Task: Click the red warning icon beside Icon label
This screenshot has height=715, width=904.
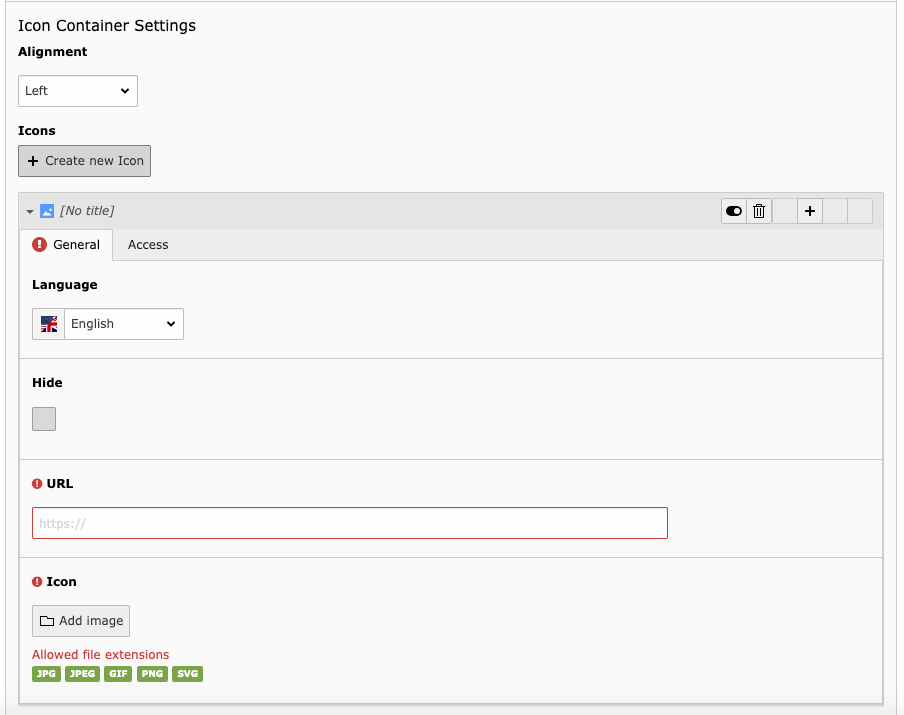Action: point(37,582)
